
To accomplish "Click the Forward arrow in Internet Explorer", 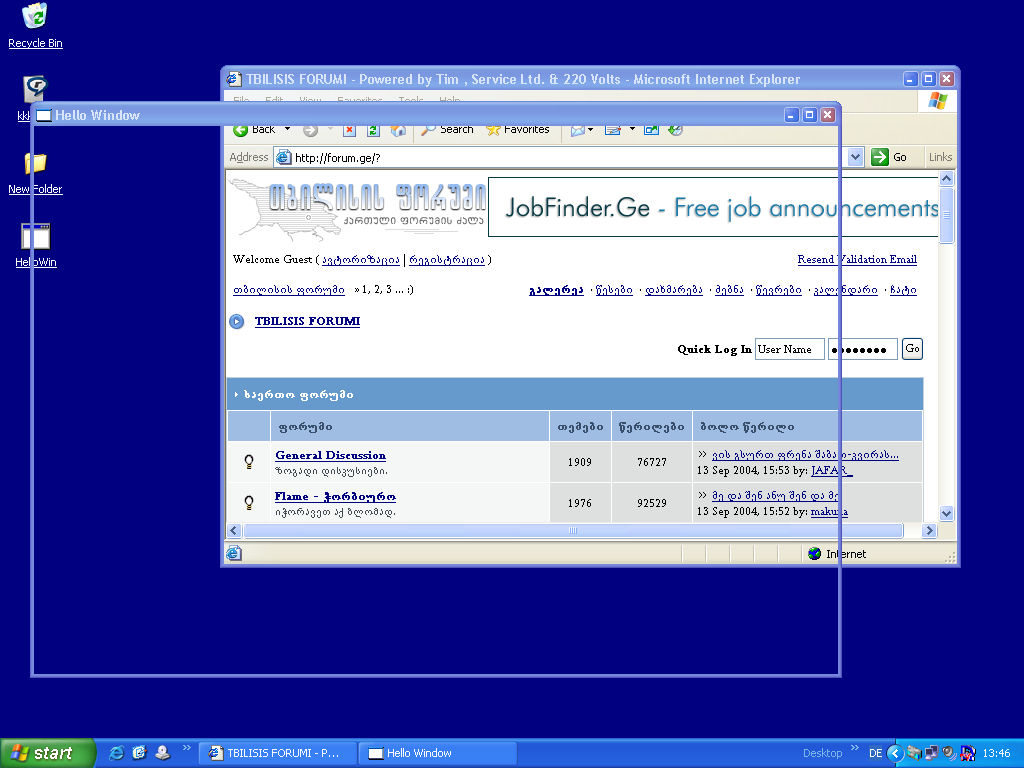I will tap(310, 130).
